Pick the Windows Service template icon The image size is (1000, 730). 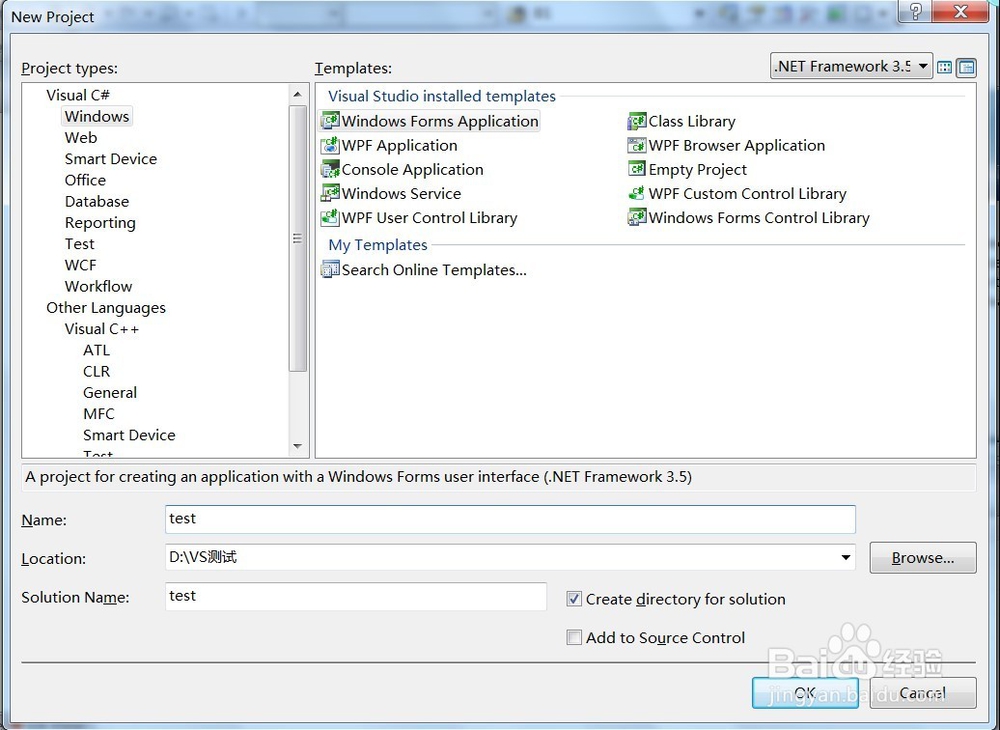(x=330, y=193)
